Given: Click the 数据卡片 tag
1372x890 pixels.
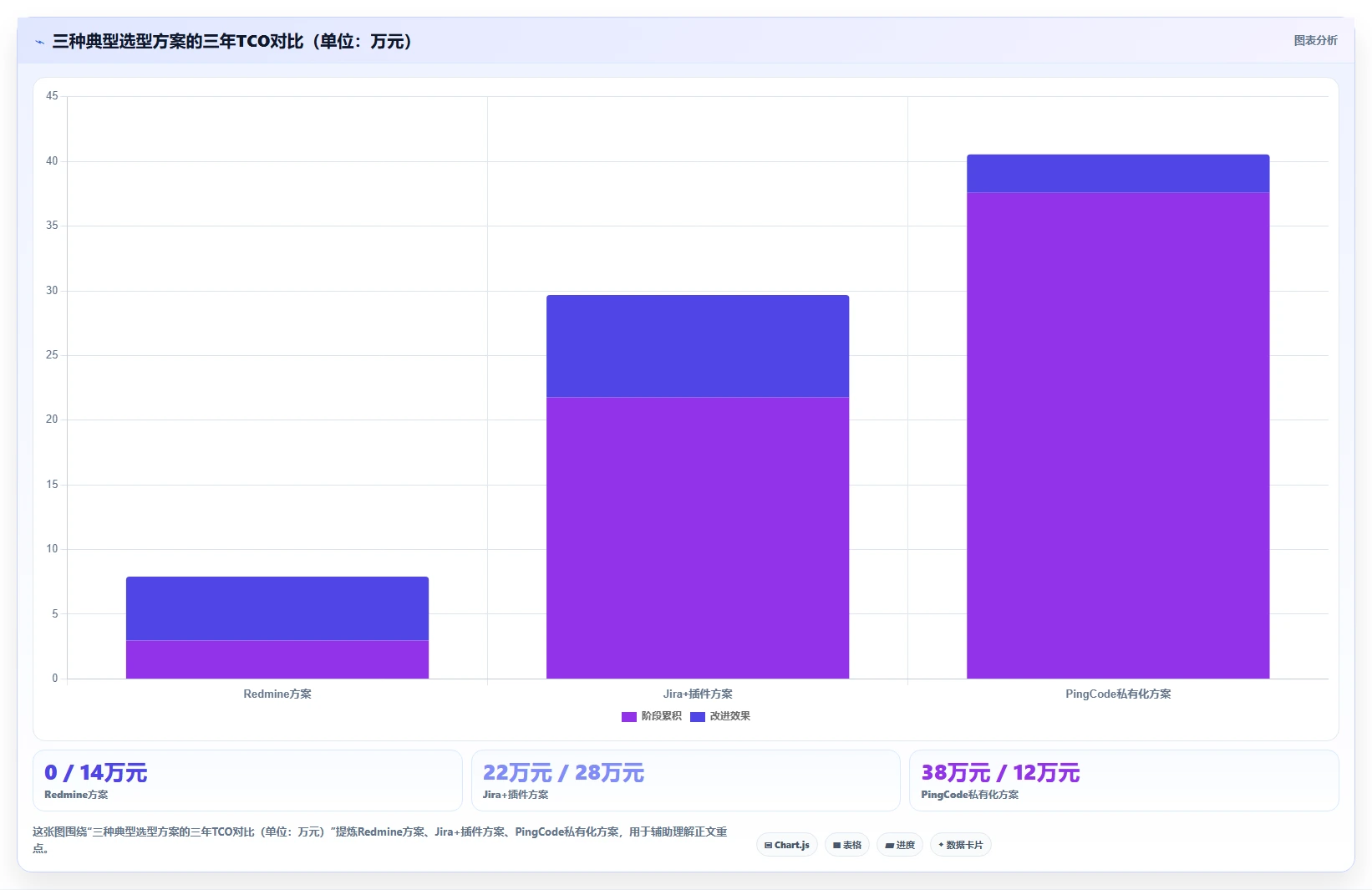Looking at the screenshot, I should tap(961, 845).
